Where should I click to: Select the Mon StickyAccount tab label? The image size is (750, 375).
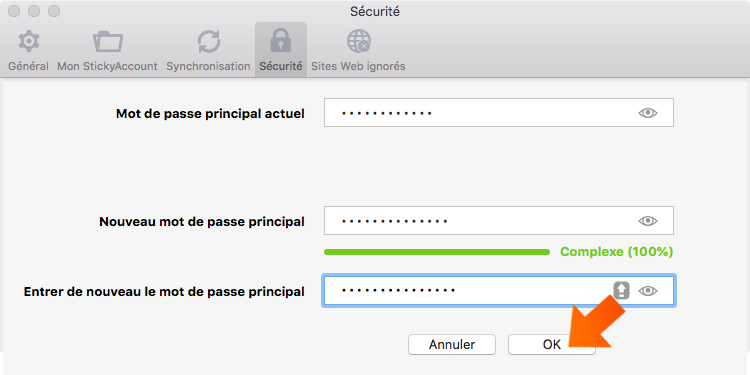click(x=107, y=66)
